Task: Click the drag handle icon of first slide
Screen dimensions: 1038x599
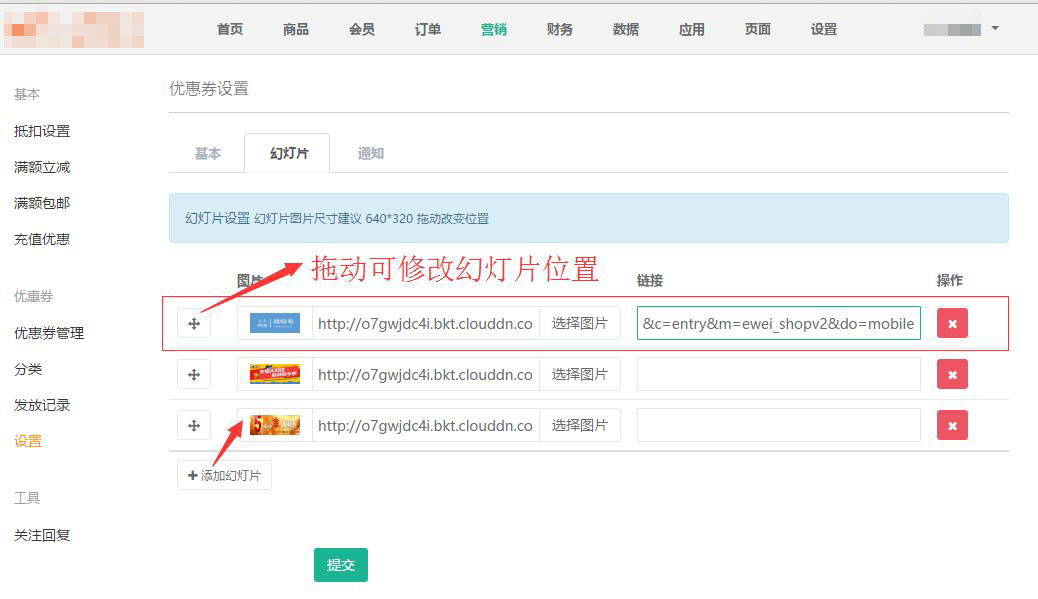Action: tap(194, 323)
